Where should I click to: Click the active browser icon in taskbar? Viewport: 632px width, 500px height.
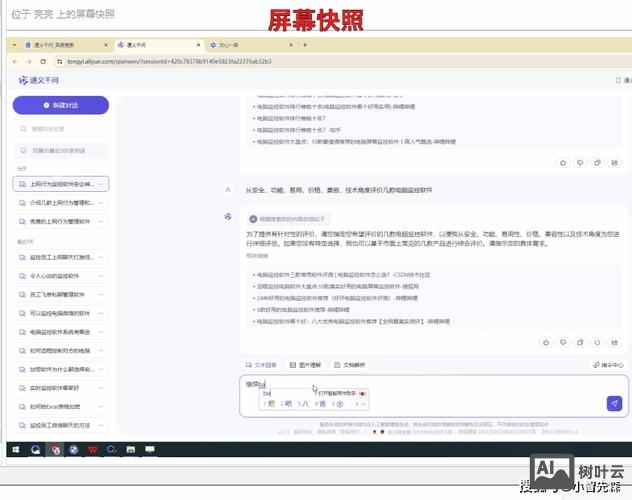(x=55, y=450)
